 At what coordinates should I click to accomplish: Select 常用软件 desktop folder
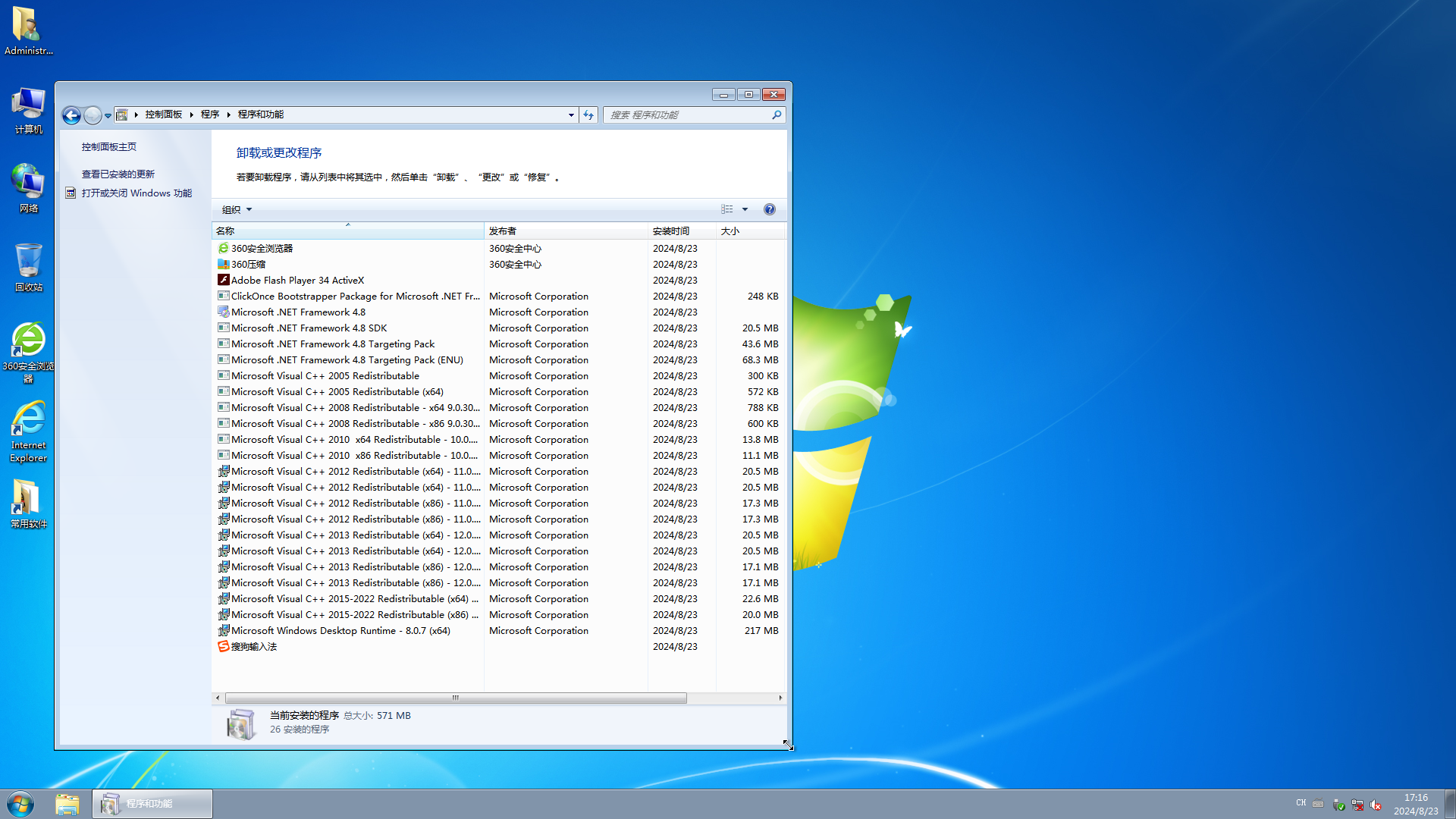28,504
